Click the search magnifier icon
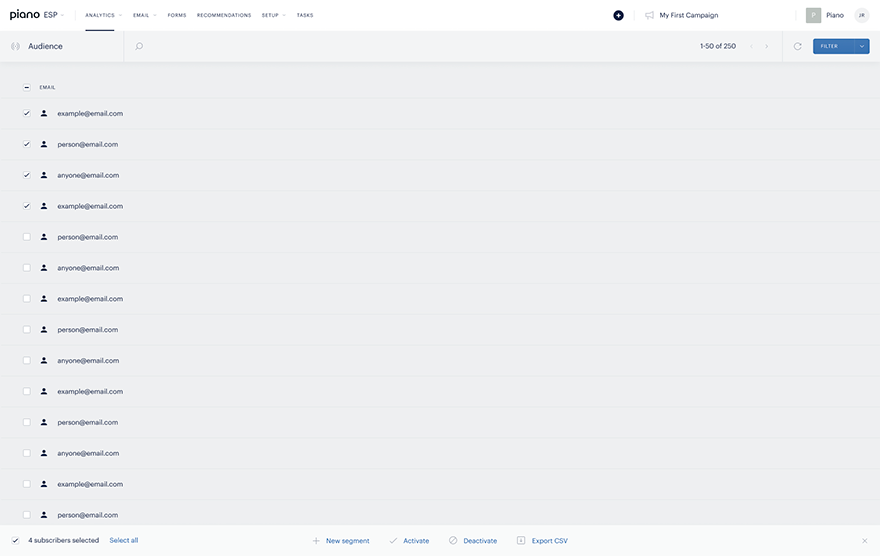The width and height of the screenshot is (880, 556). pos(139,46)
